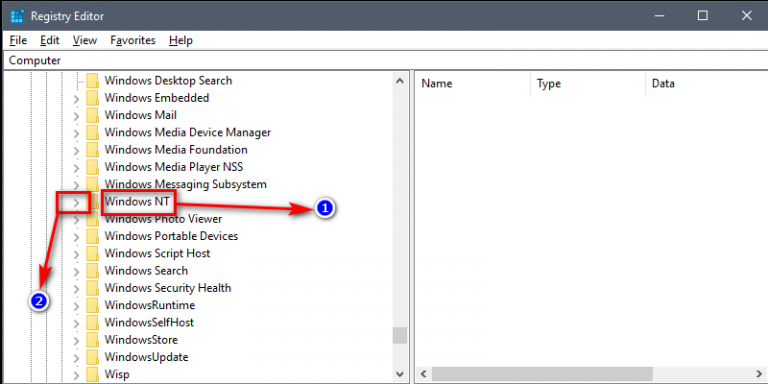
Task: Click the tree pane scroll-up arrow
Action: pos(400,80)
